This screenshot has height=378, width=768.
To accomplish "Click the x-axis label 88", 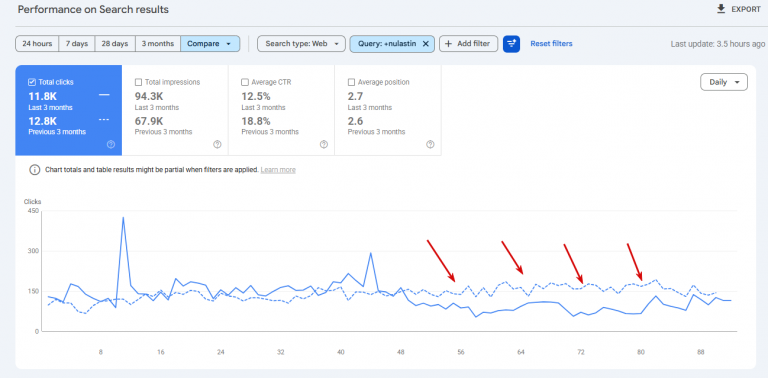I will click(x=701, y=352).
